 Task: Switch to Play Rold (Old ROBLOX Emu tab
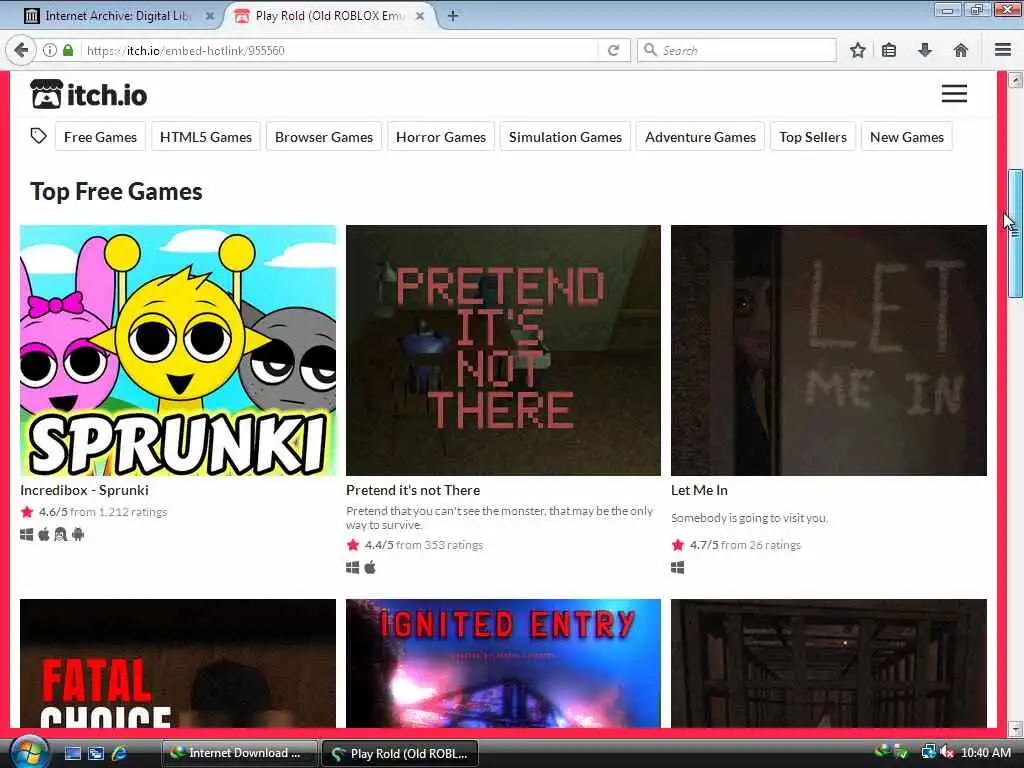click(x=330, y=16)
